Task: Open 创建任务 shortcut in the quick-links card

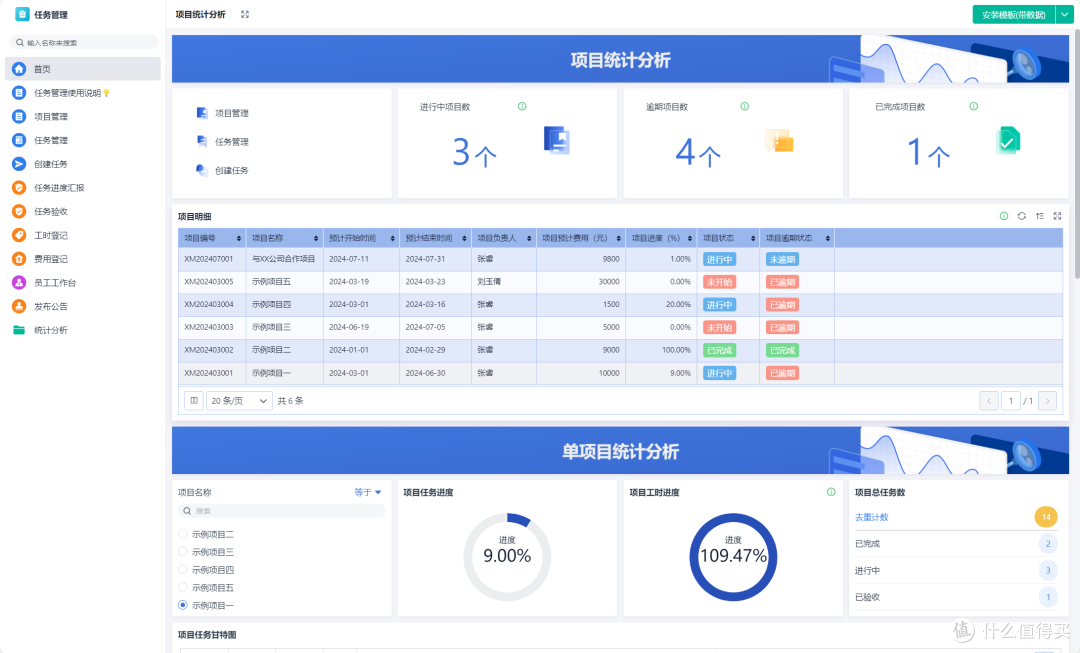Action: pos(222,170)
